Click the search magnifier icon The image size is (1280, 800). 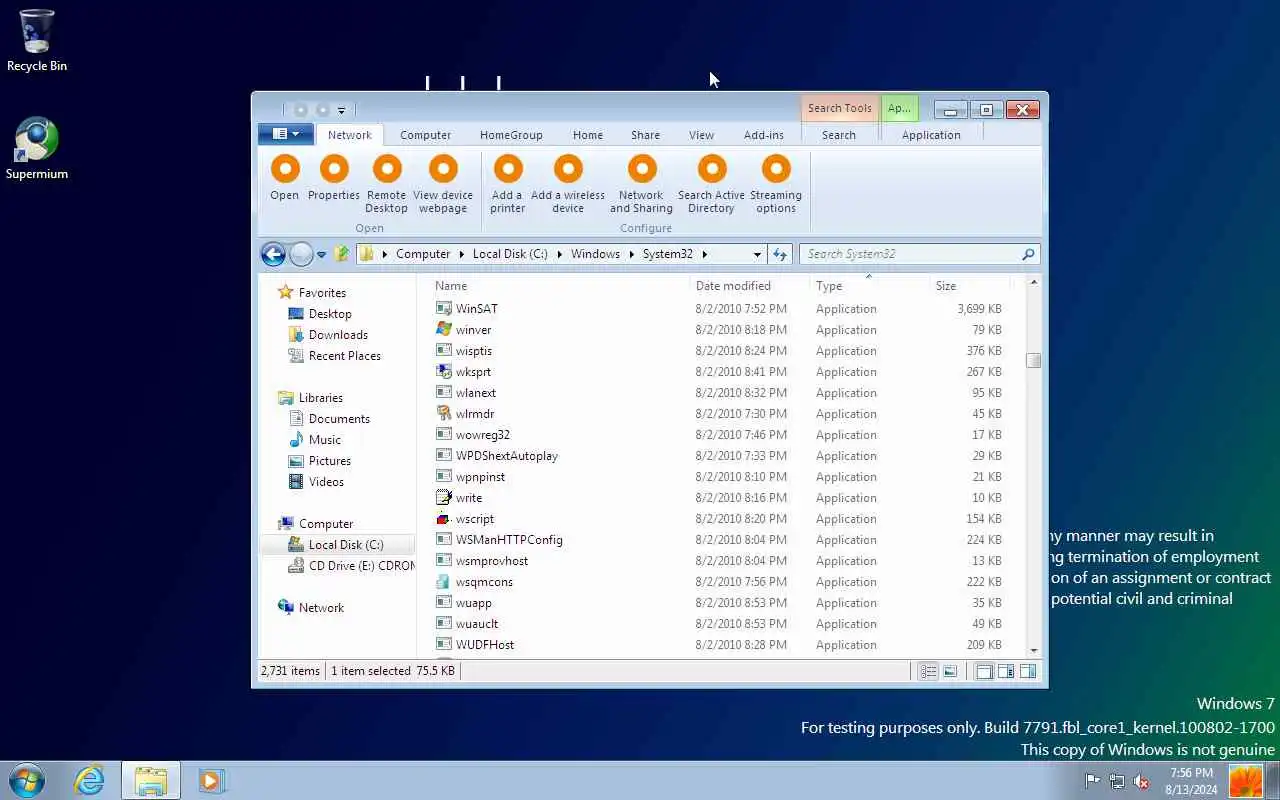(1028, 254)
